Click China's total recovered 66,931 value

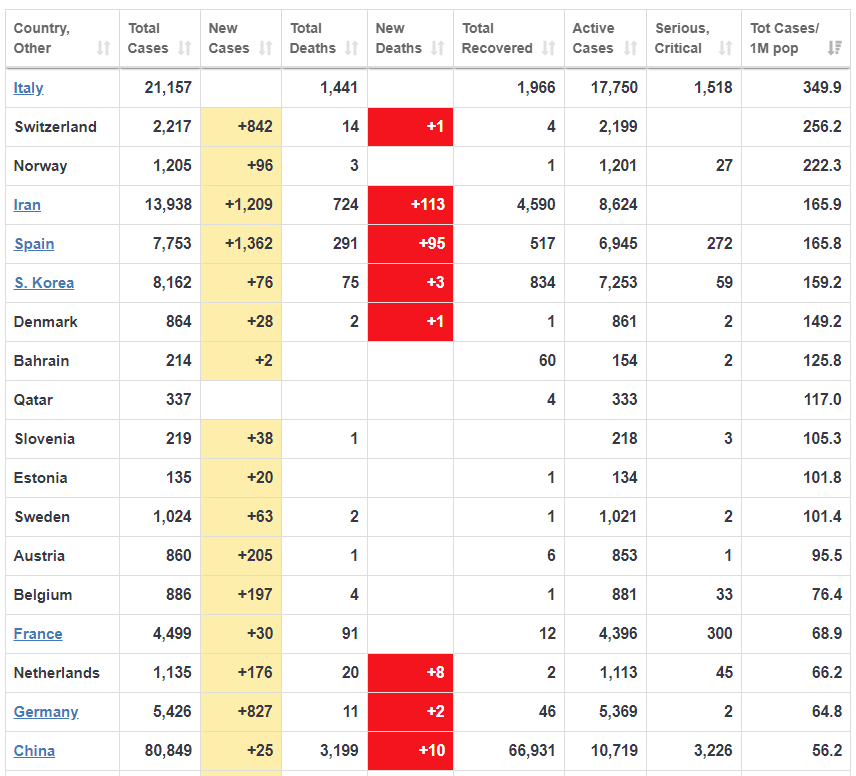pyautogui.click(x=532, y=751)
